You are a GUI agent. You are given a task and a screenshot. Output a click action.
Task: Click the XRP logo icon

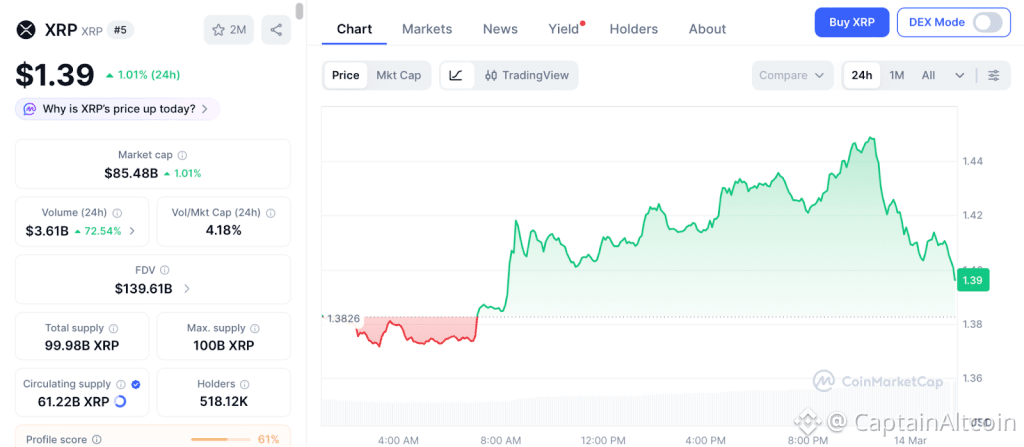click(x=26, y=29)
